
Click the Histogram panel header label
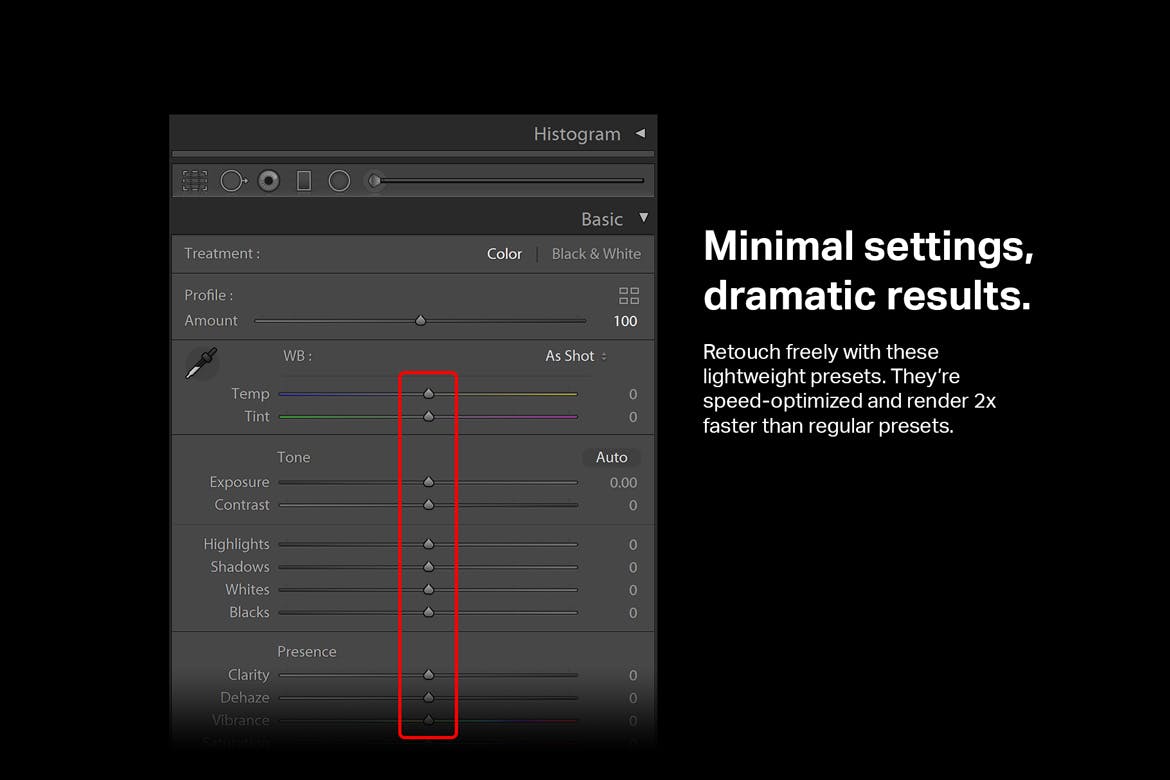pos(576,134)
